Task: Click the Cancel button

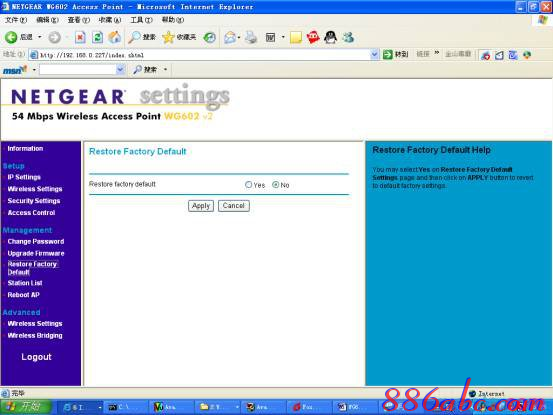Action: coord(233,206)
